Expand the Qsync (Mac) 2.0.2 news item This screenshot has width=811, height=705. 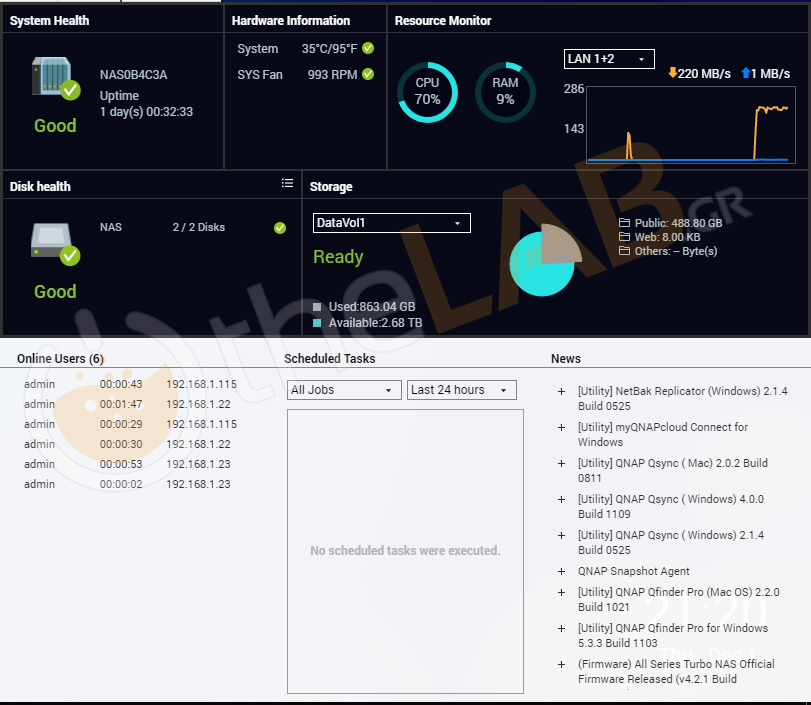[561, 463]
